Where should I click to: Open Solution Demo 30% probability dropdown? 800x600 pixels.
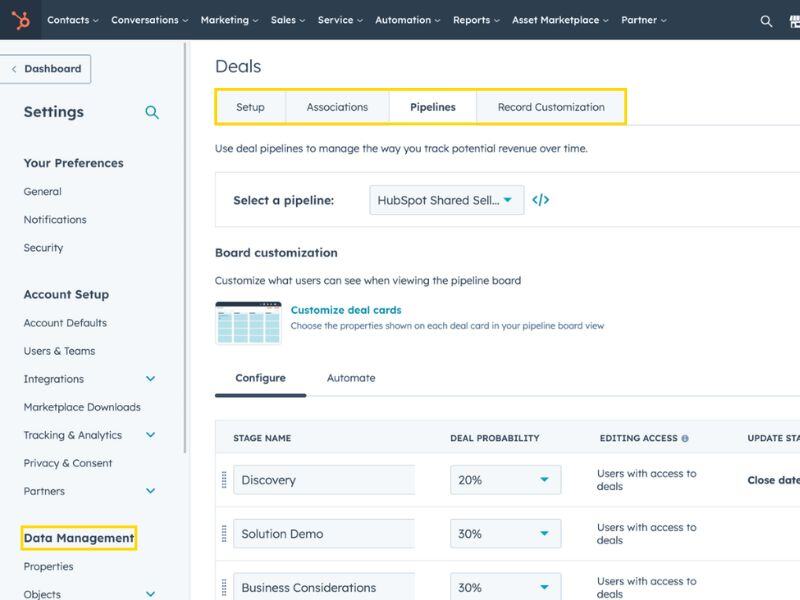[505, 534]
